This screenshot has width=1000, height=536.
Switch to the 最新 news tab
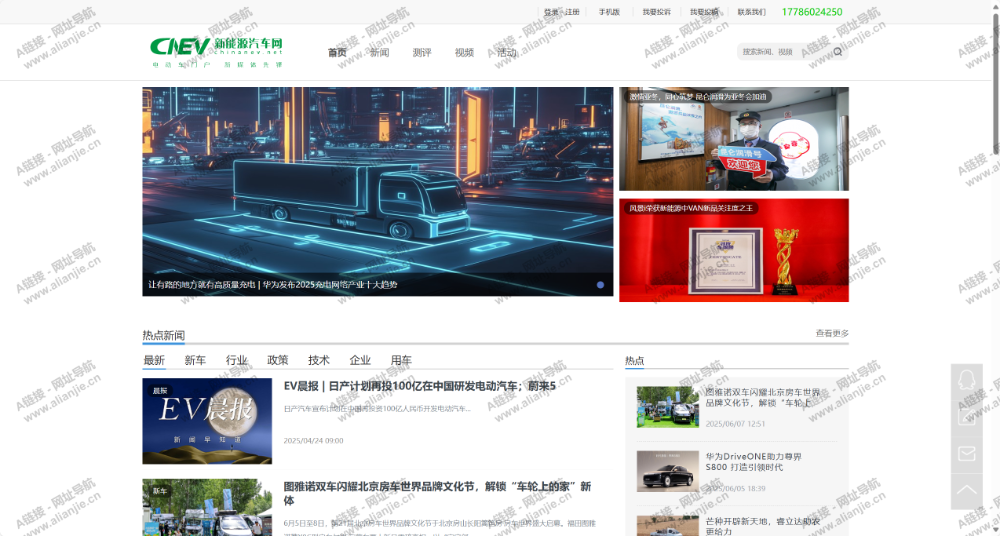pos(154,360)
